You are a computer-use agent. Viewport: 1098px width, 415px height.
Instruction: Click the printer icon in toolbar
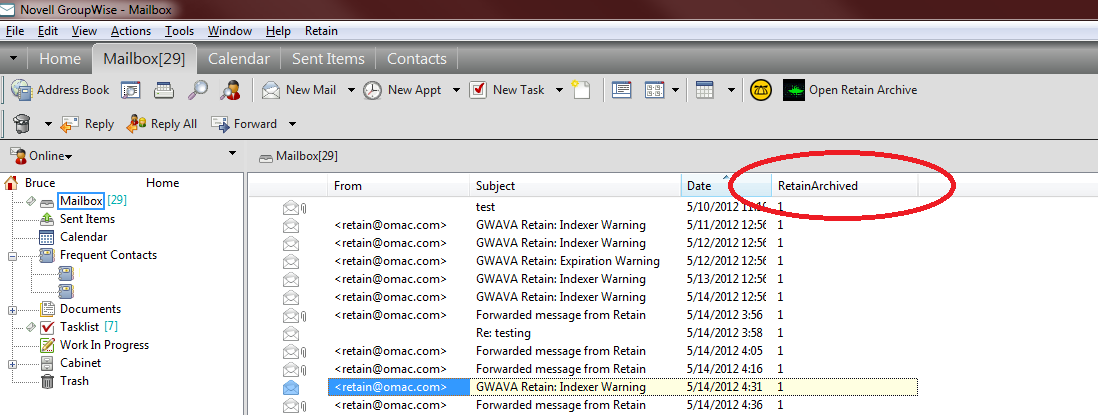click(x=165, y=90)
